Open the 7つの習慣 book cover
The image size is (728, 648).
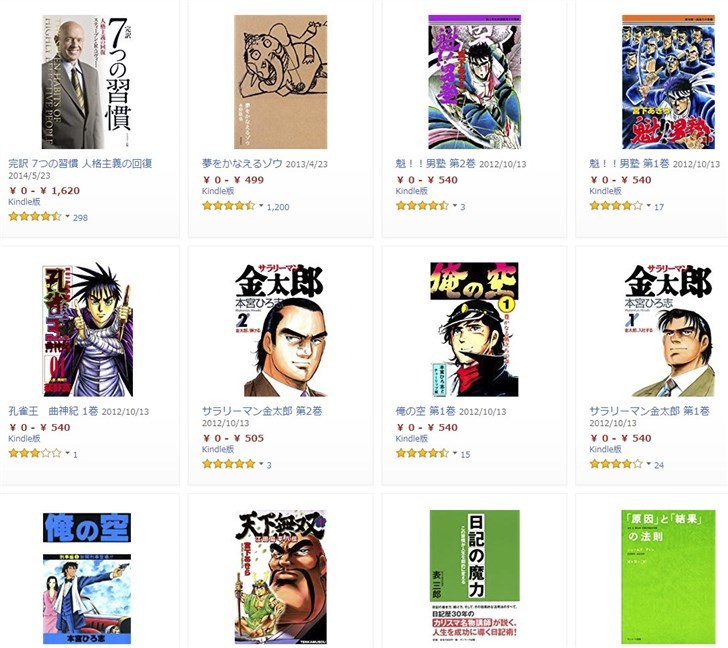tap(87, 82)
